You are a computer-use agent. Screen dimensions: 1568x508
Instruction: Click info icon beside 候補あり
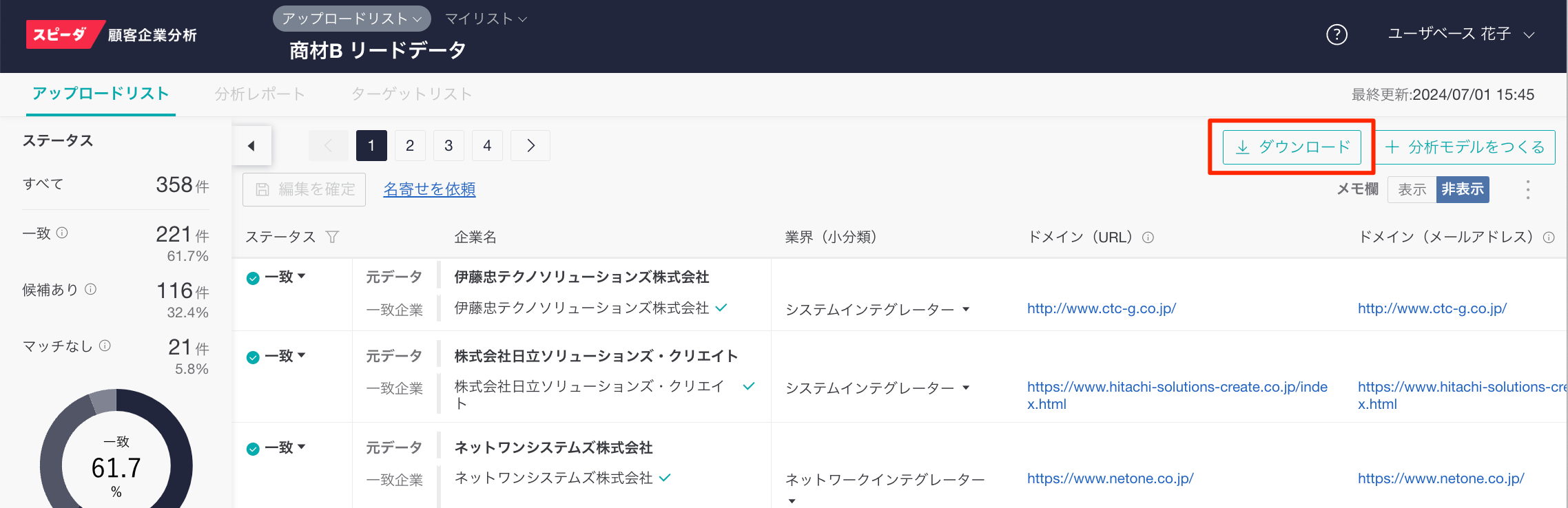pos(90,289)
